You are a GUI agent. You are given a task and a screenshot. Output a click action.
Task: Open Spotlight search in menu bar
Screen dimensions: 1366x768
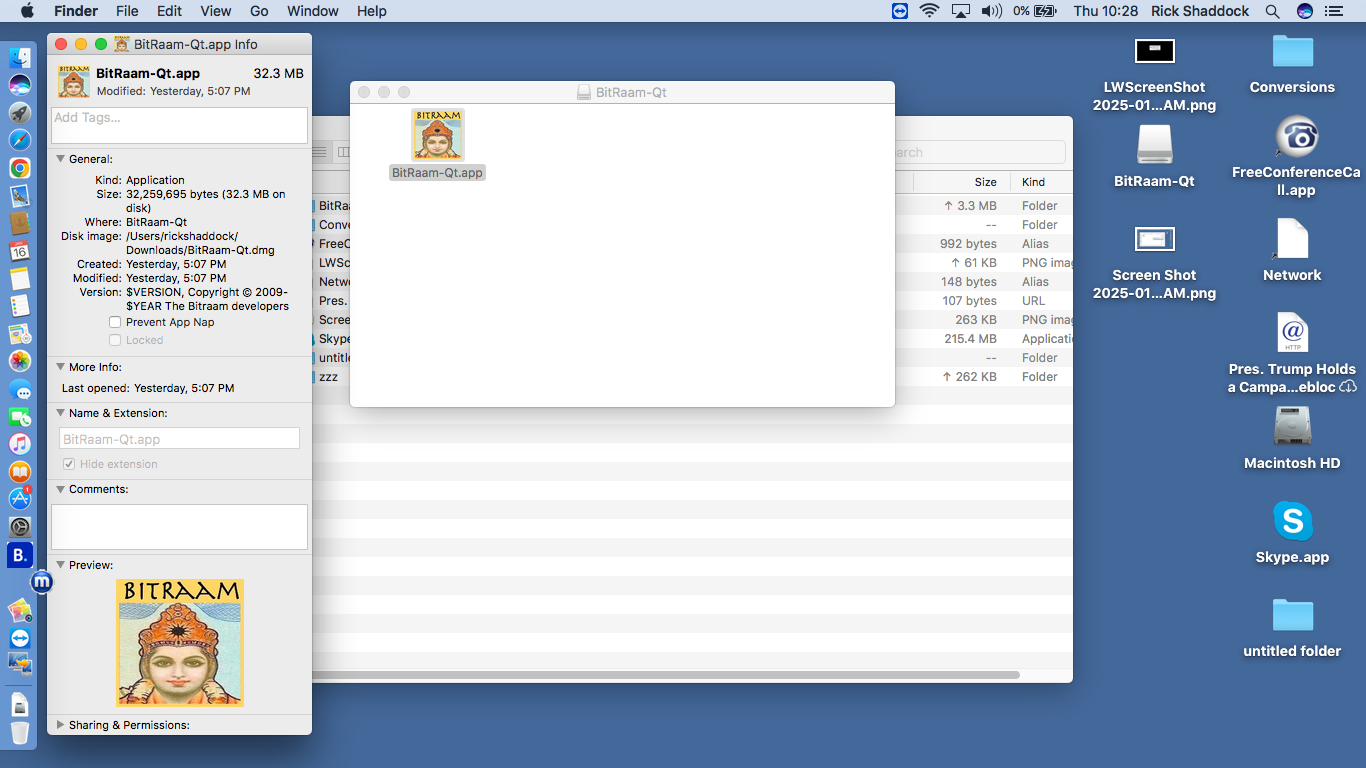click(x=1272, y=11)
